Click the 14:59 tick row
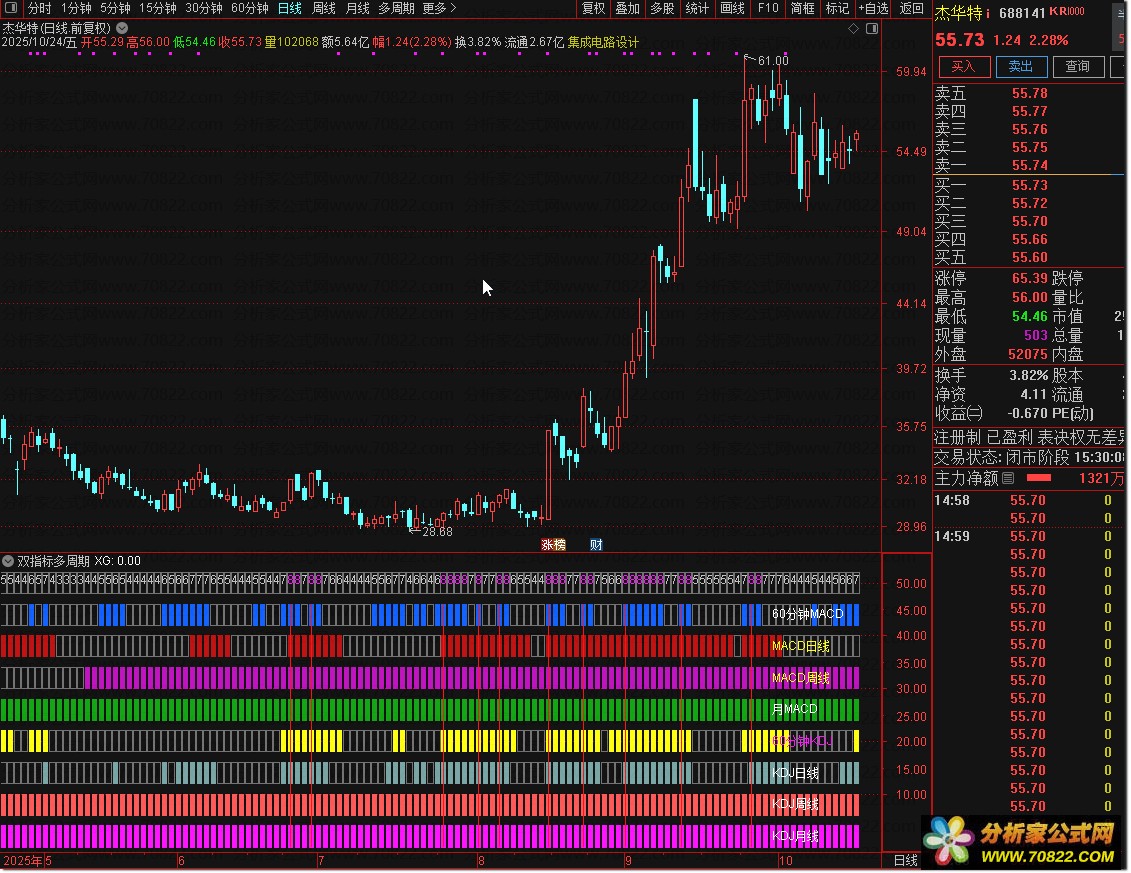Viewport: 1131px width, 873px height. (1029, 536)
